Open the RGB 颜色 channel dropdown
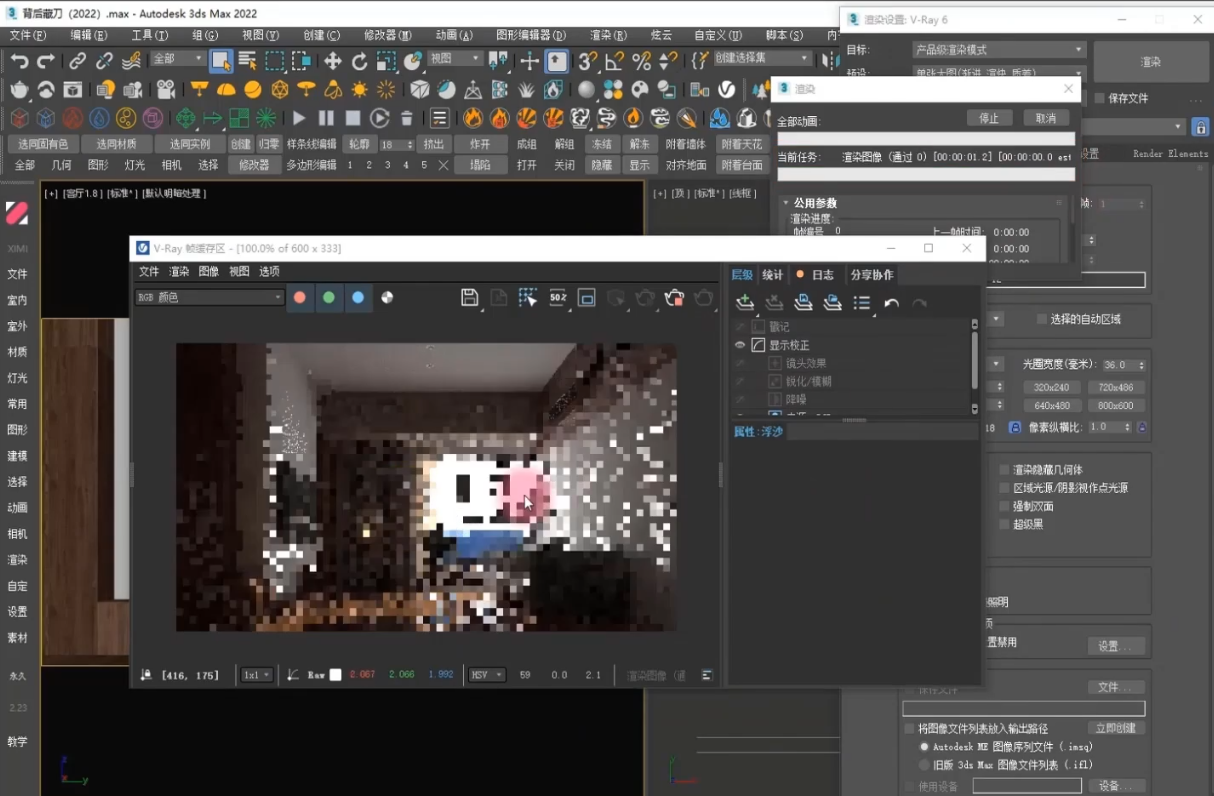Image resolution: width=1214 pixels, height=796 pixels. (210, 297)
